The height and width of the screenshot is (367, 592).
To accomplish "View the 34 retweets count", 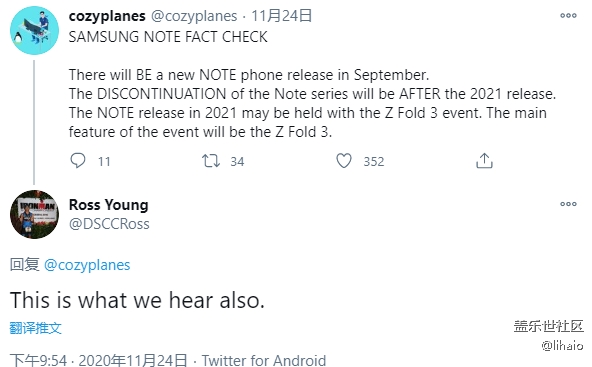I will [x=237, y=162].
